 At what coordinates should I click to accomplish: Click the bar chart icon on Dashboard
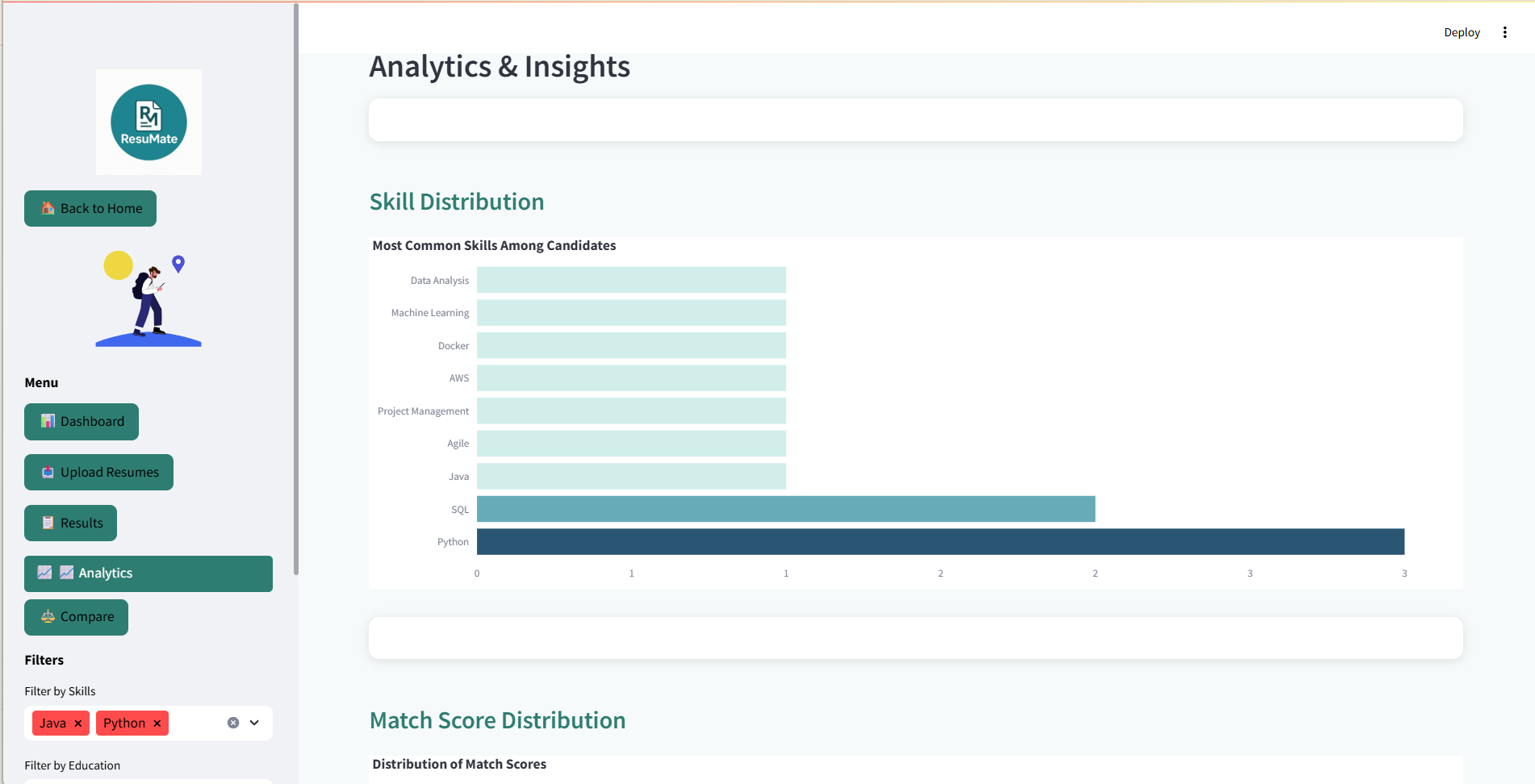48,421
